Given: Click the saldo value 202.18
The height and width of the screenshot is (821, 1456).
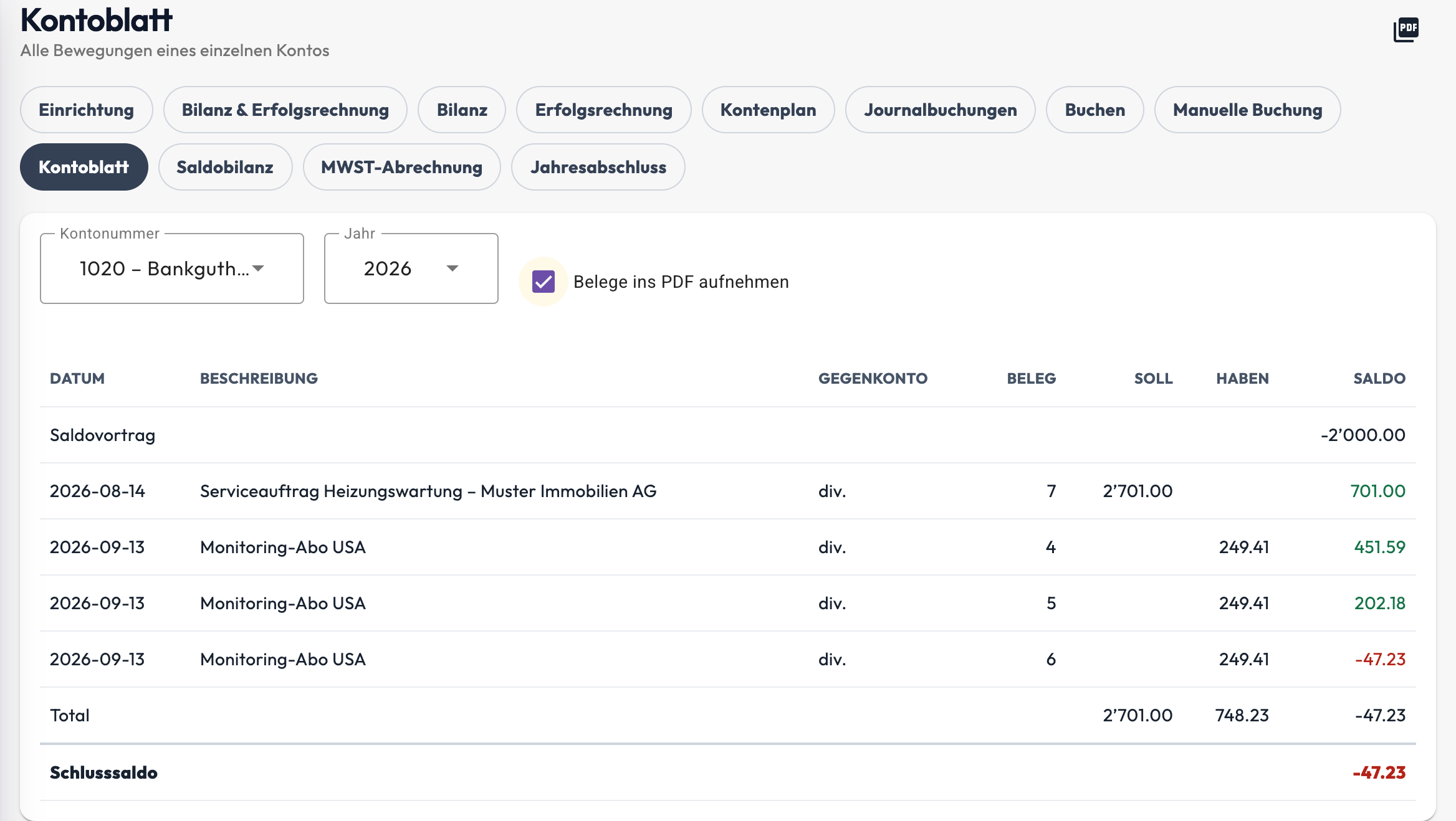Looking at the screenshot, I should (x=1380, y=603).
